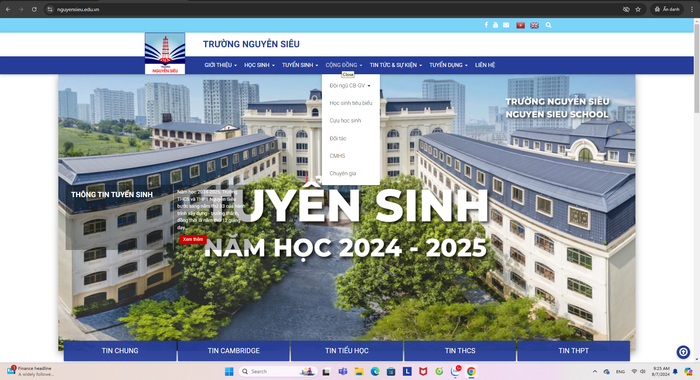Open the school's Facebook page icon
The image size is (700, 380).
point(486,25)
